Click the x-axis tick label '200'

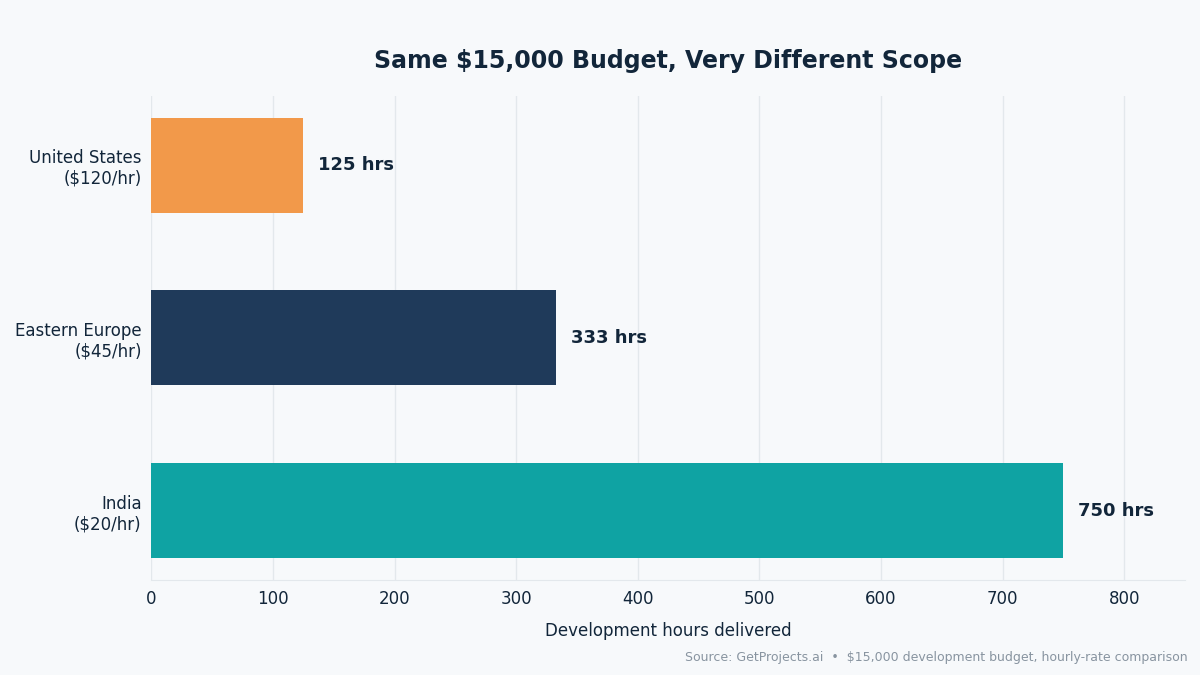pos(395,599)
